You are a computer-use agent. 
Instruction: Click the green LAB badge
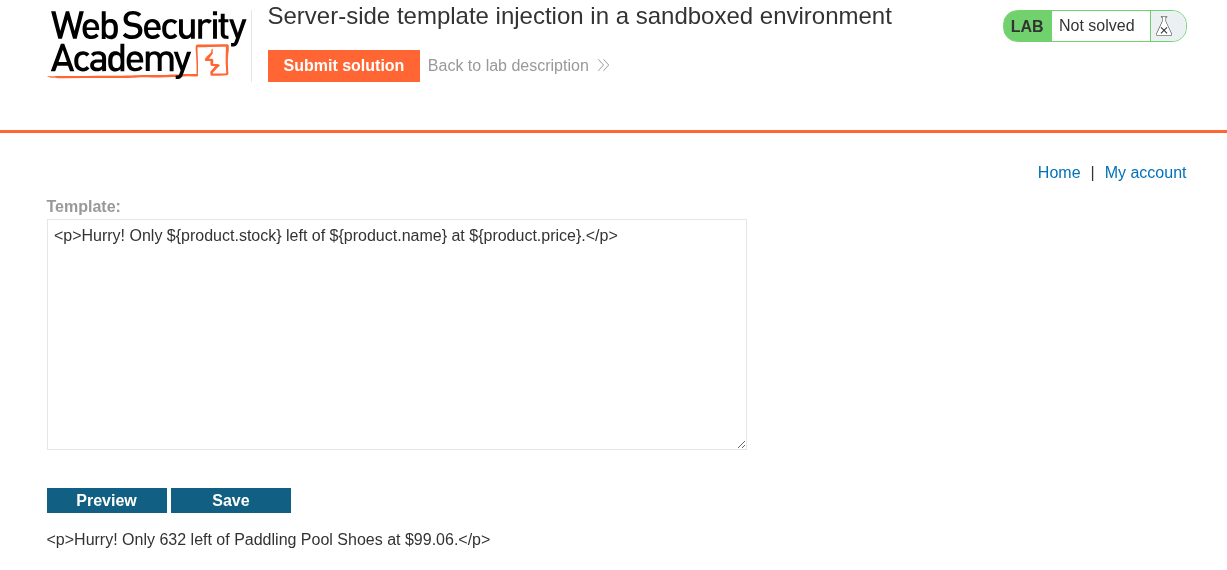coord(1027,26)
